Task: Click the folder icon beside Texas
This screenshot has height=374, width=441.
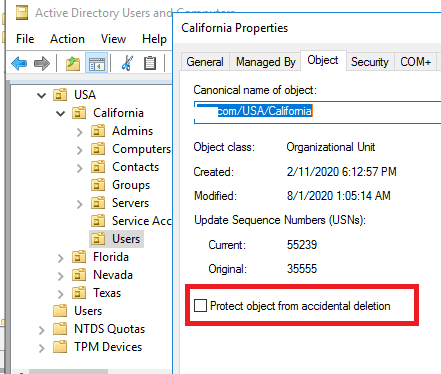Action: point(79,293)
